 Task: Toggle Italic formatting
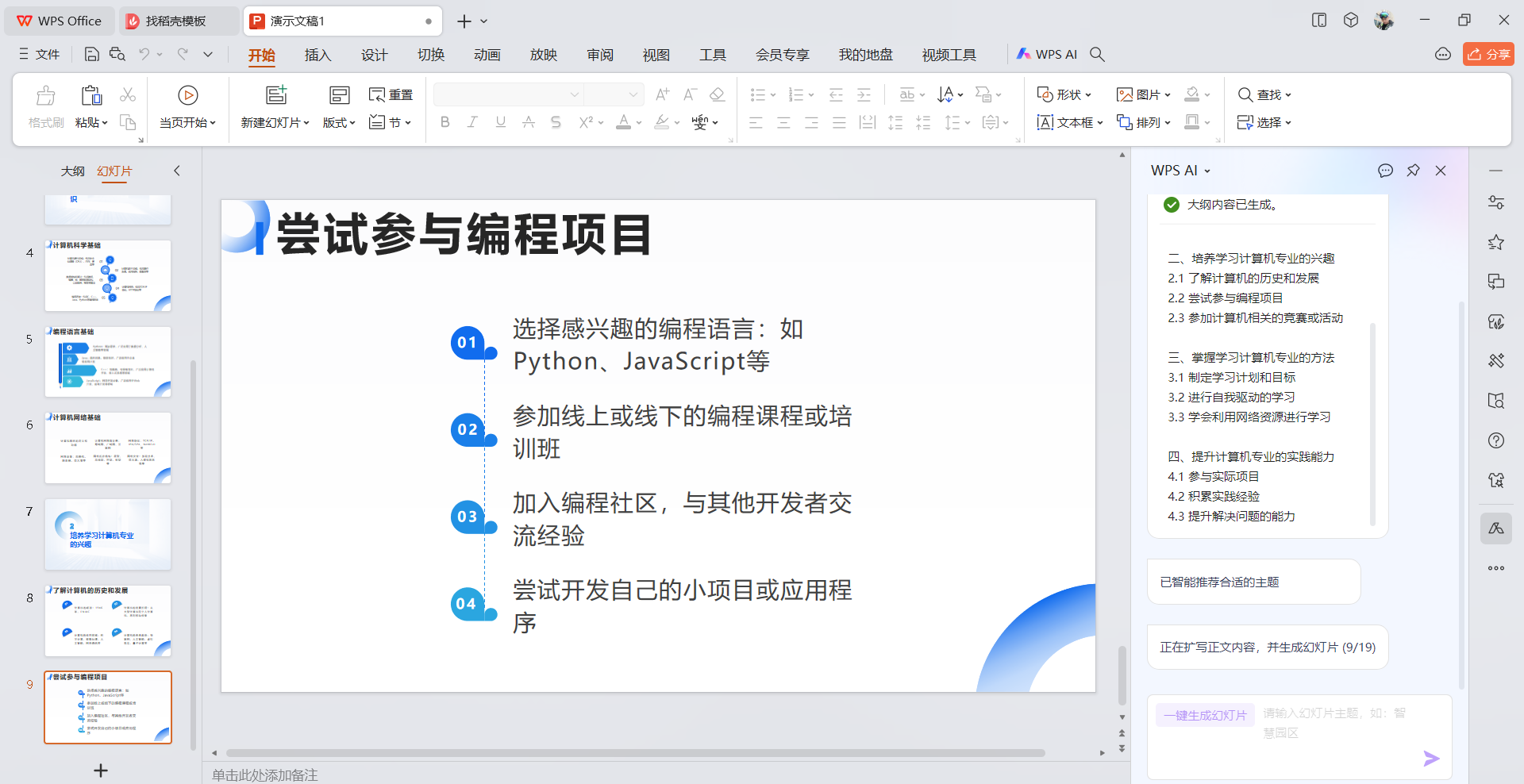[472, 122]
